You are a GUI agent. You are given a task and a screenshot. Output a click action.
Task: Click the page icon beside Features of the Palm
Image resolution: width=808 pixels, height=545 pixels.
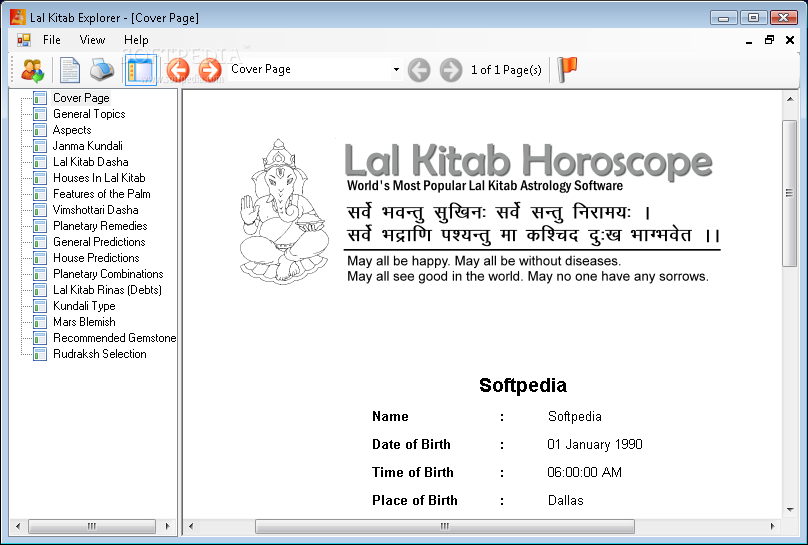click(x=40, y=194)
